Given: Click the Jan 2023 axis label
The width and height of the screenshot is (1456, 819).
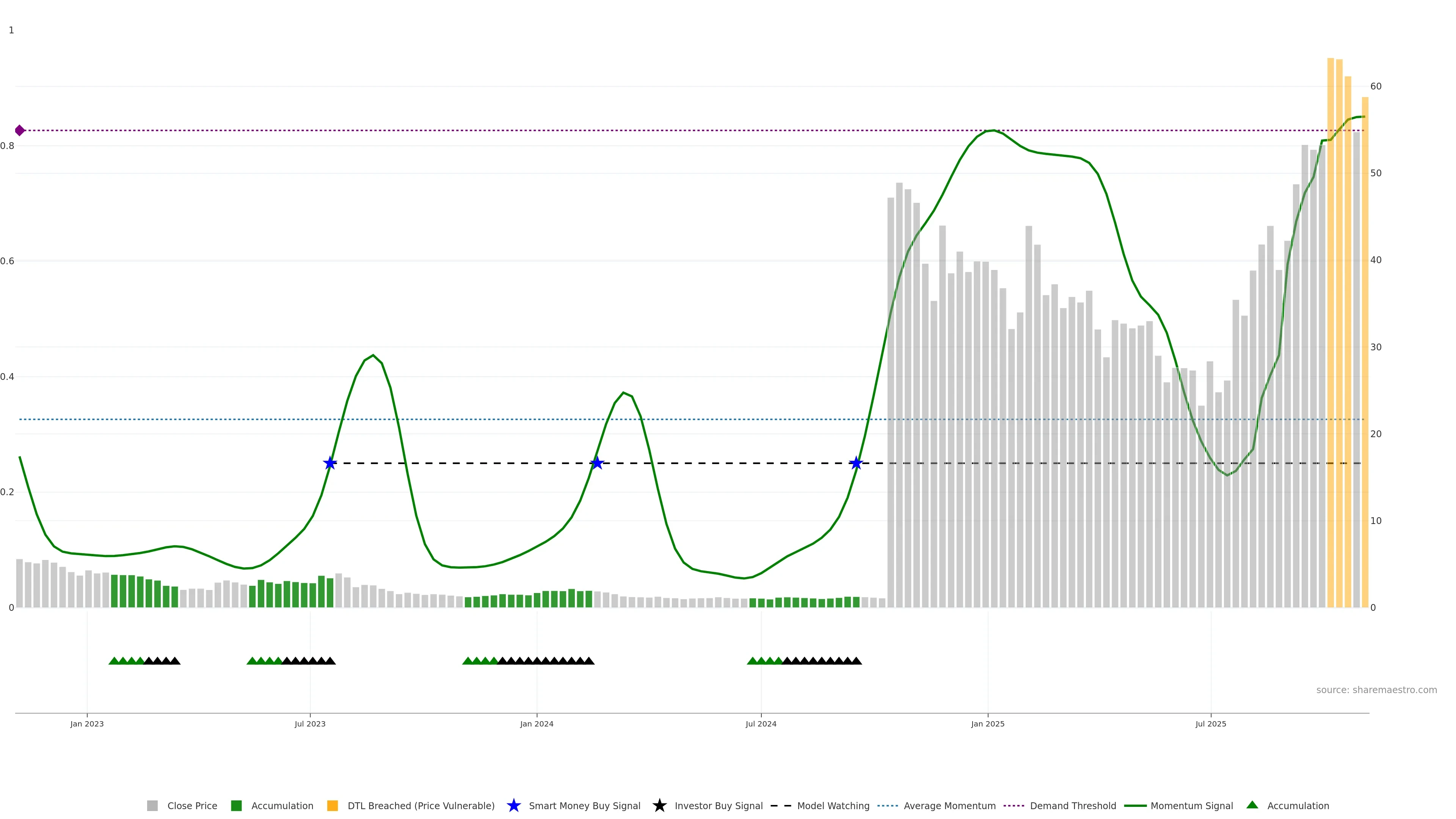Looking at the screenshot, I should coord(87,723).
